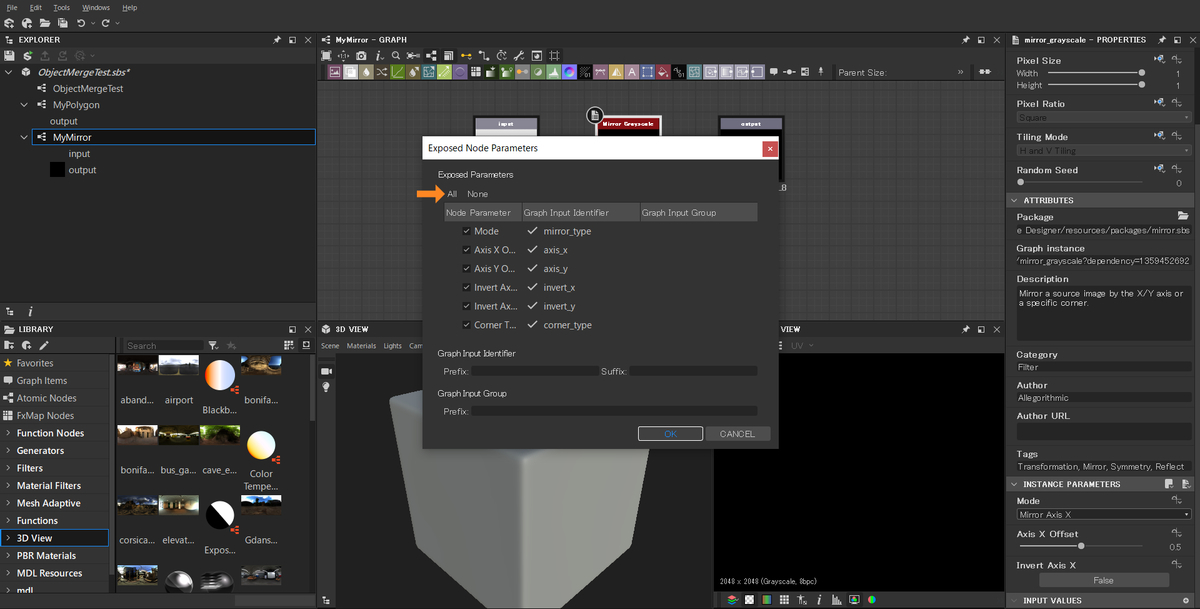Open the Tools menu
The width and height of the screenshot is (1200, 609).
click(62, 7)
